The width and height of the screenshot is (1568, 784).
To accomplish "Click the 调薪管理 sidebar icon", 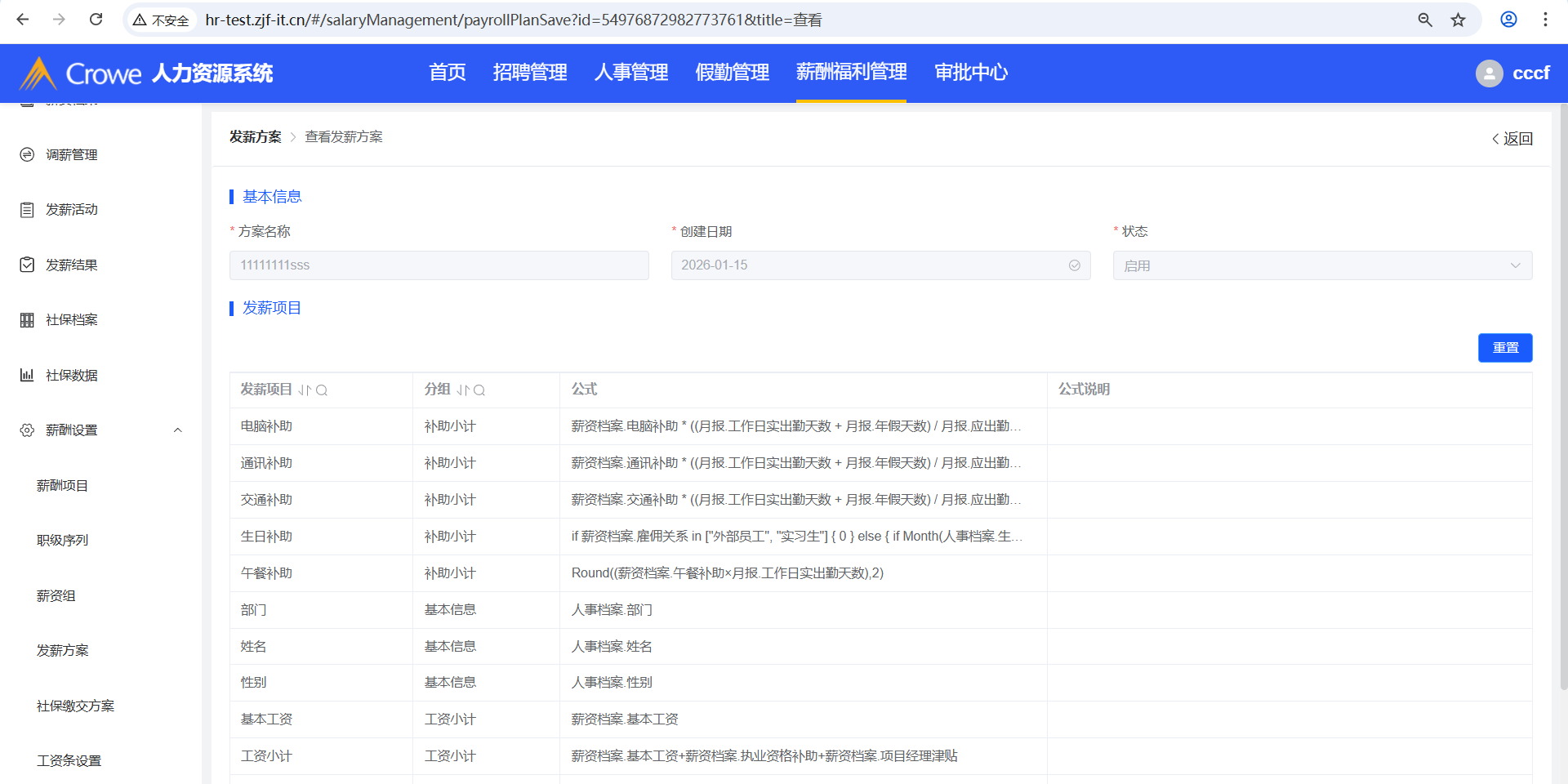I will pos(27,154).
